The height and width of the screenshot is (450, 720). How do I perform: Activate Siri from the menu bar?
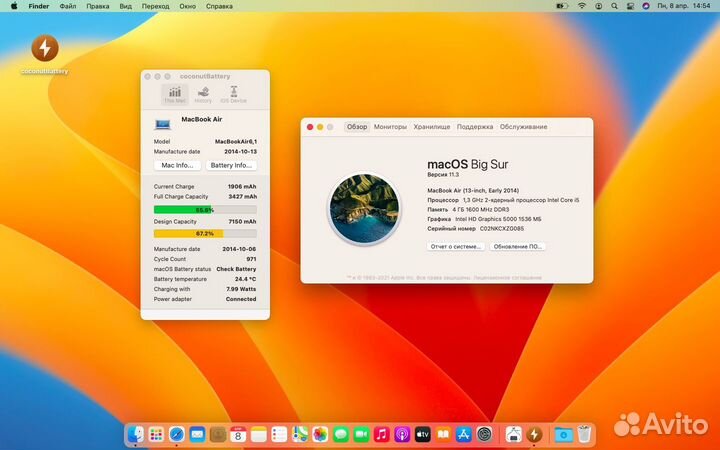(x=646, y=6)
